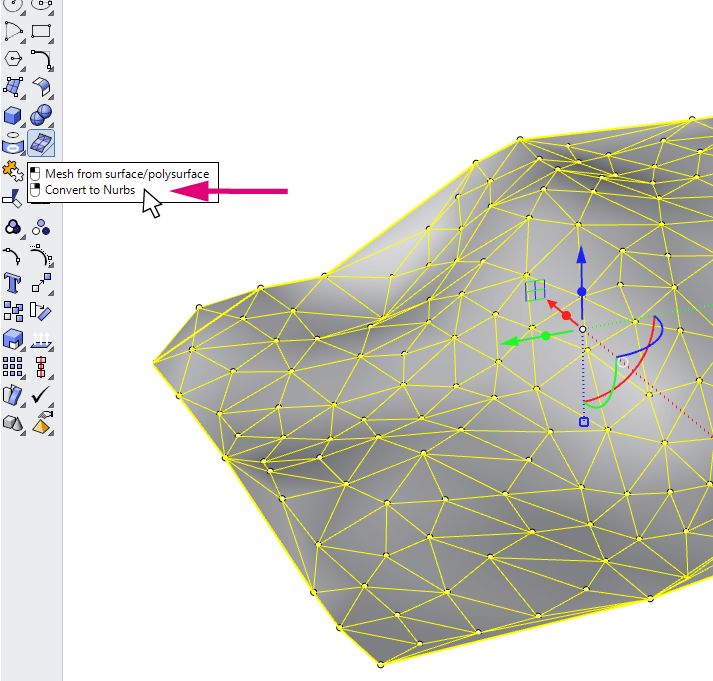This screenshot has width=713, height=681.
Task: Click tooltip text 'Mesh from surface/polysurface'
Action: (127, 174)
